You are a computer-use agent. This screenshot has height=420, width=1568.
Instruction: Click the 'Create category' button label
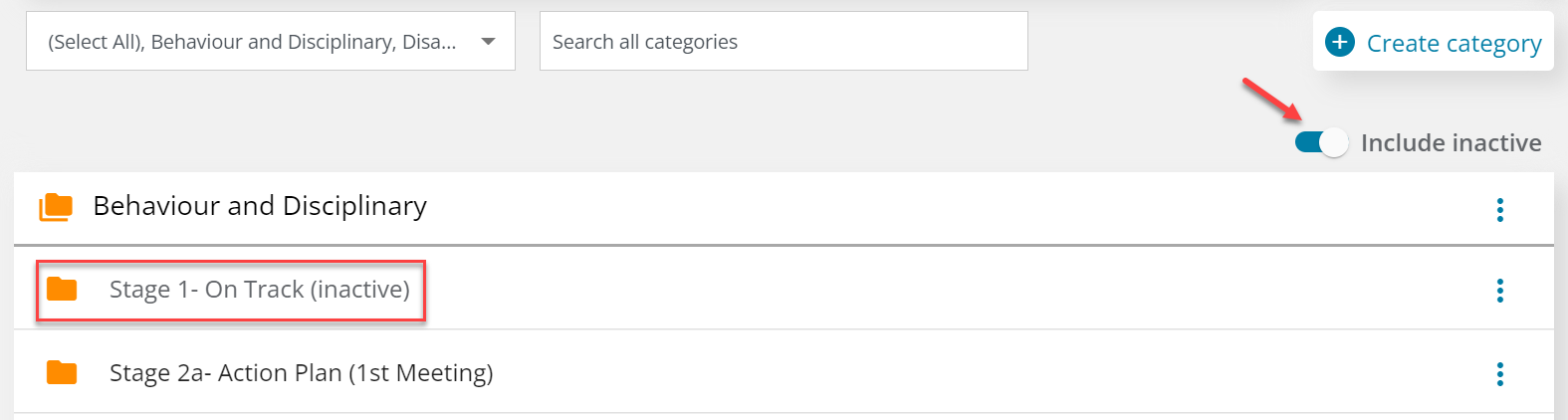[1454, 43]
